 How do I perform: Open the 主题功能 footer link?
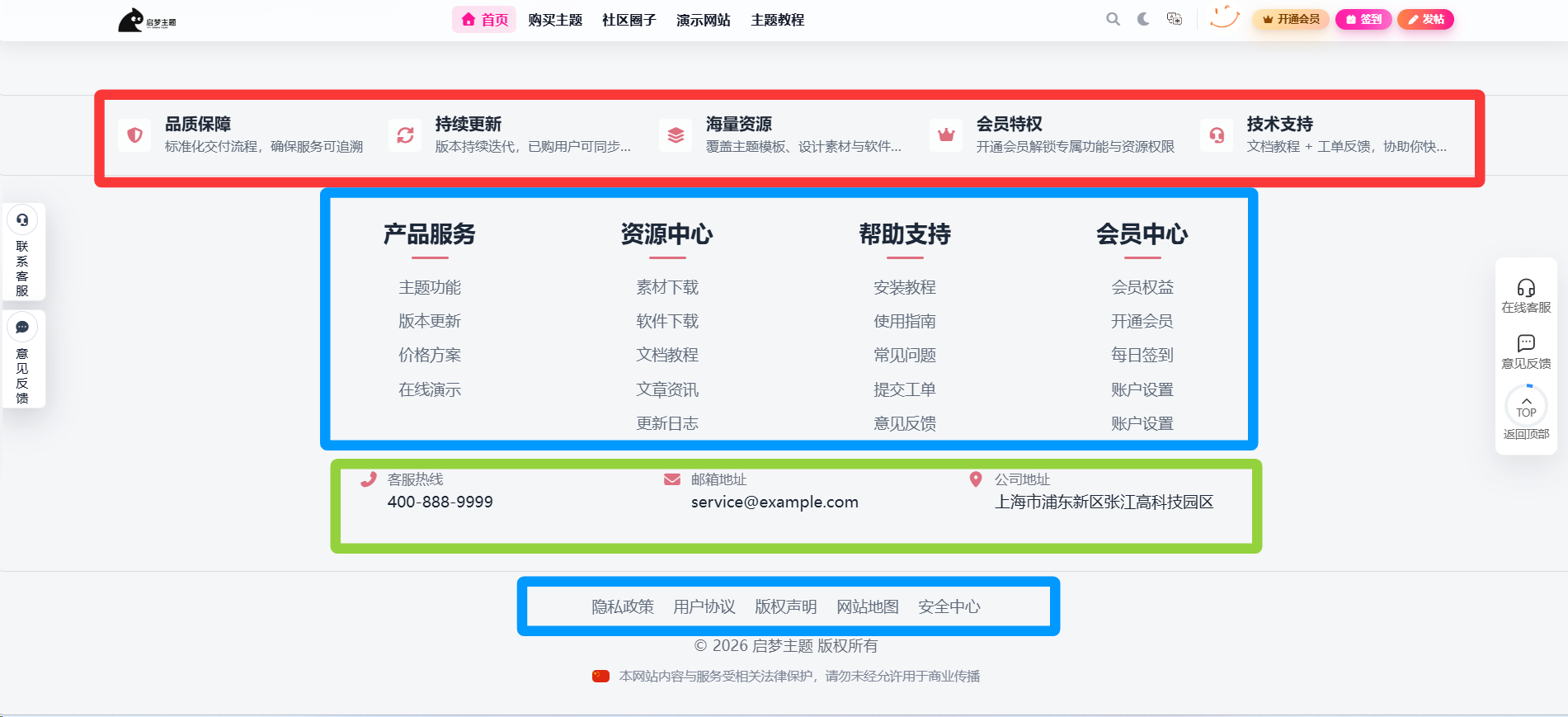pyautogui.click(x=430, y=287)
